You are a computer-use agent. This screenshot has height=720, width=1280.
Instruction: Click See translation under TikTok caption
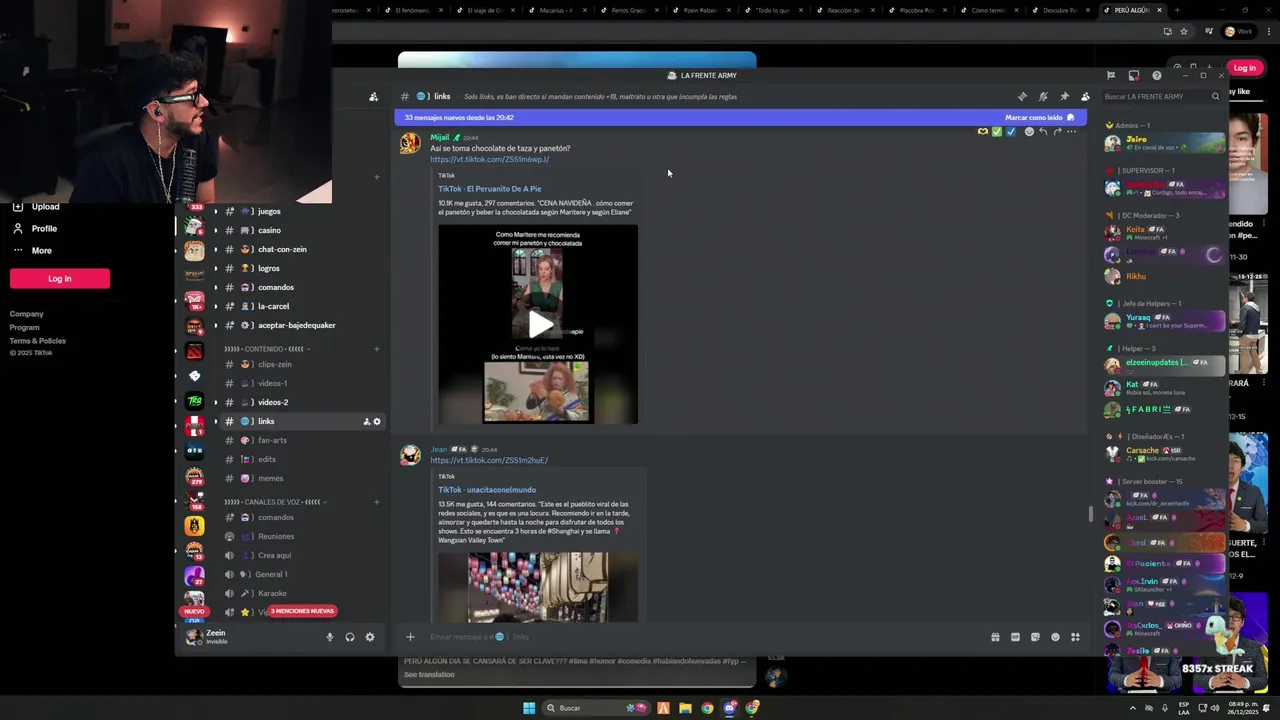coord(429,675)
